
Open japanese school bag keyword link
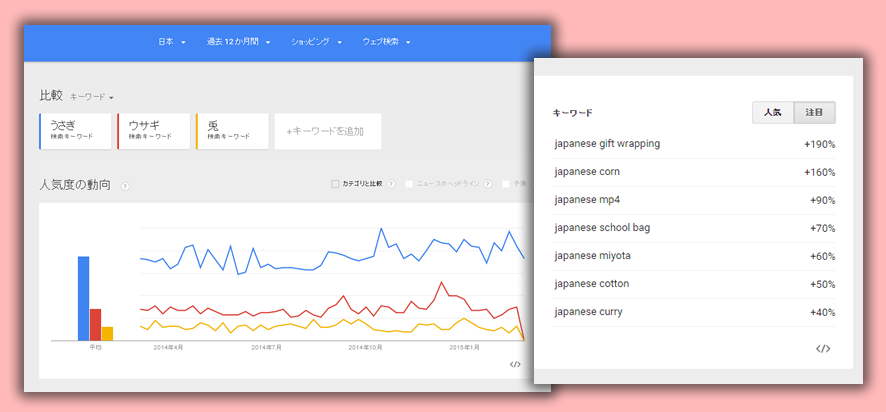point(602,228)
